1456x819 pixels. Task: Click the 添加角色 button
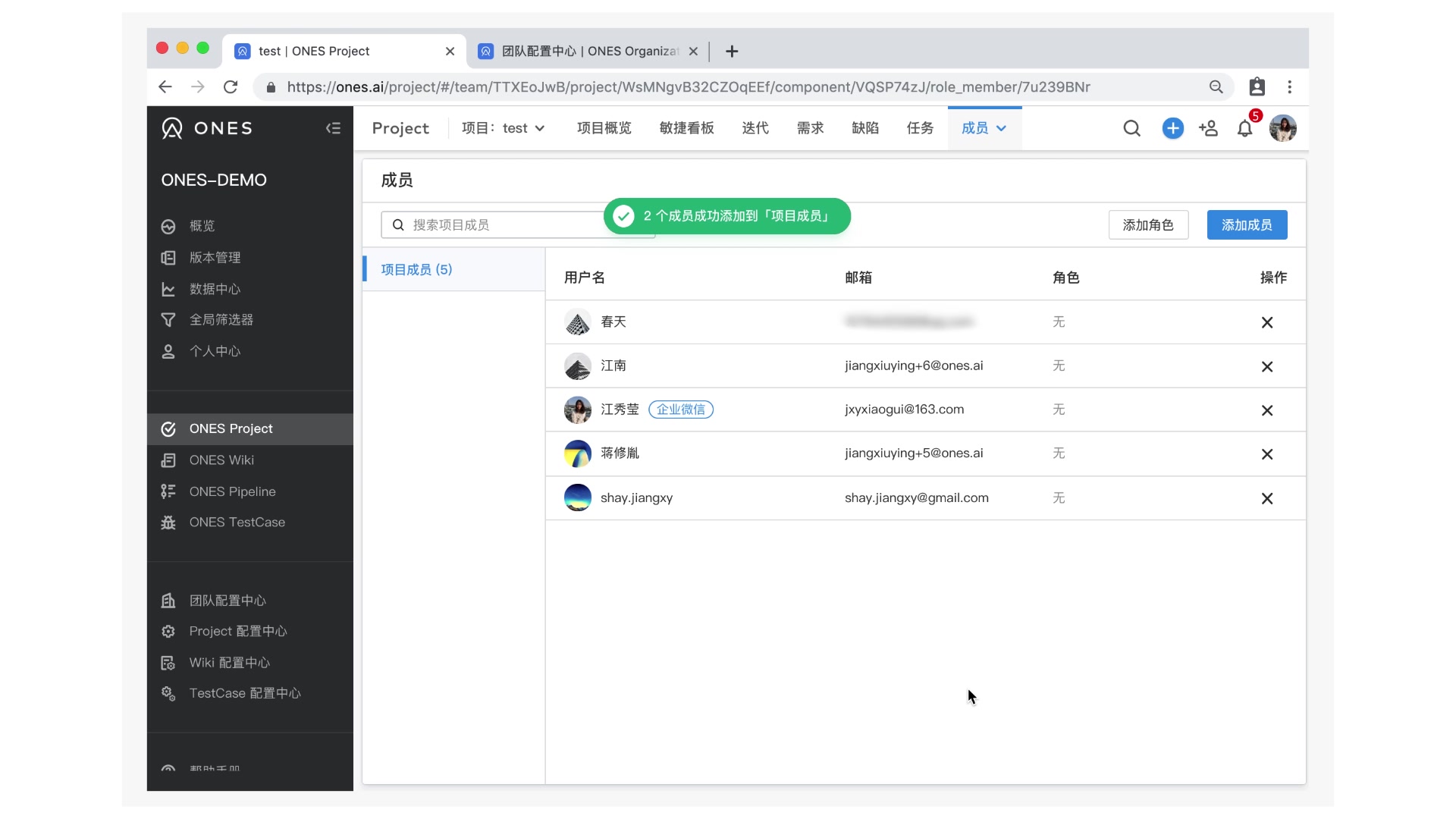(x=1147, y=225)
